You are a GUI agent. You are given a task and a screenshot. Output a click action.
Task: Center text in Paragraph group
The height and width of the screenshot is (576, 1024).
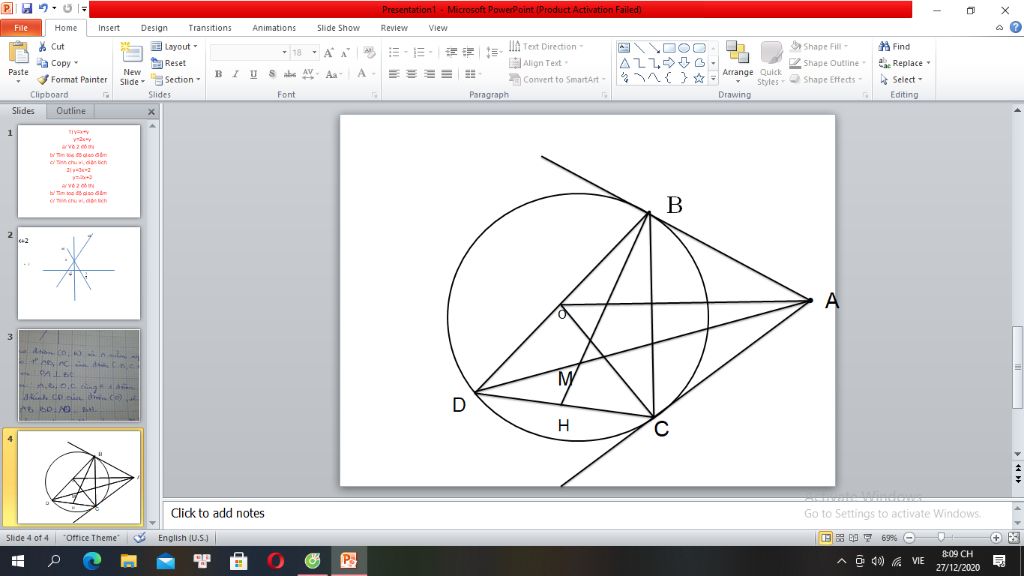tap(411, 74)
